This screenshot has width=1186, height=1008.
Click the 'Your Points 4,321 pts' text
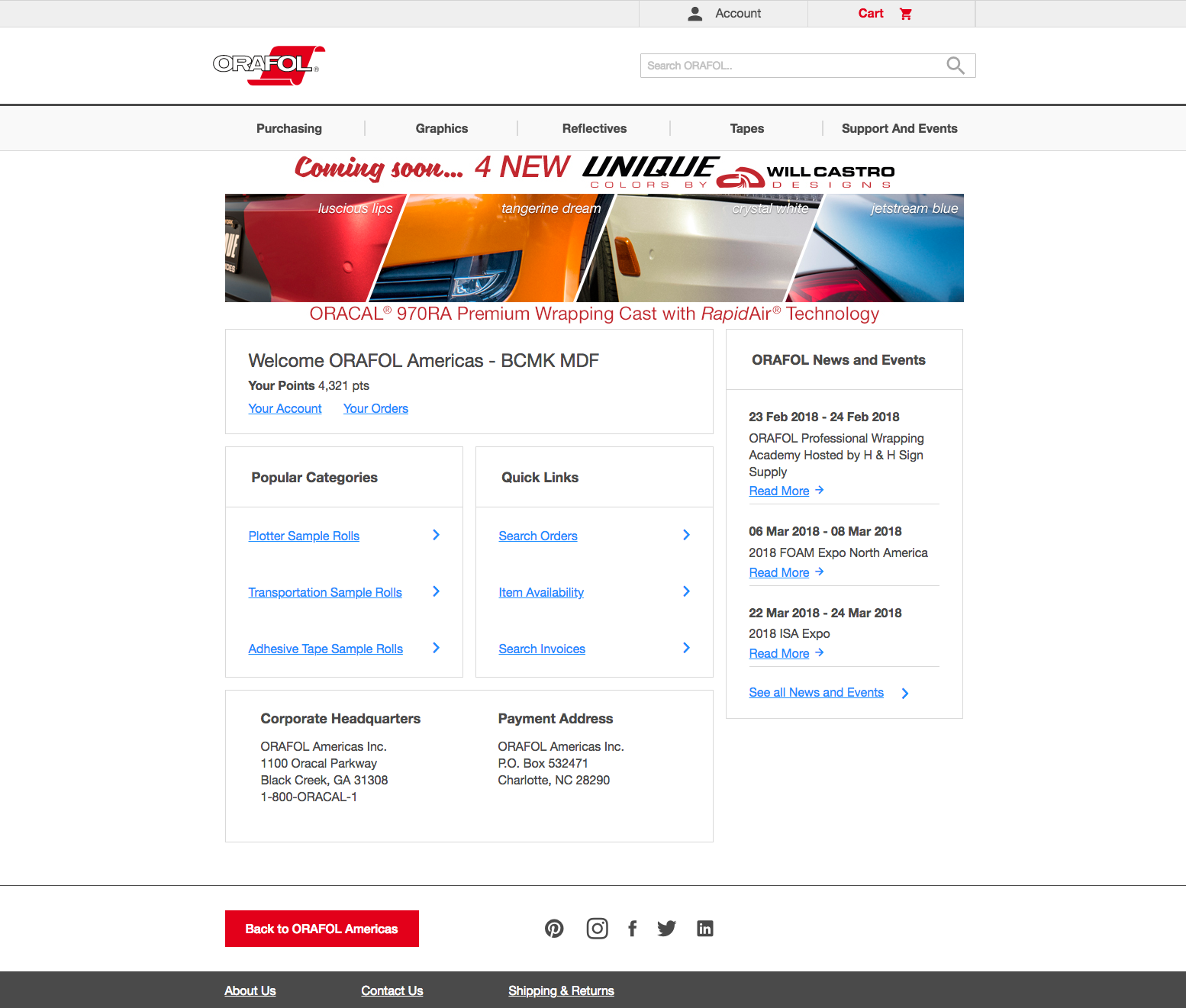(x=309, y=385)
